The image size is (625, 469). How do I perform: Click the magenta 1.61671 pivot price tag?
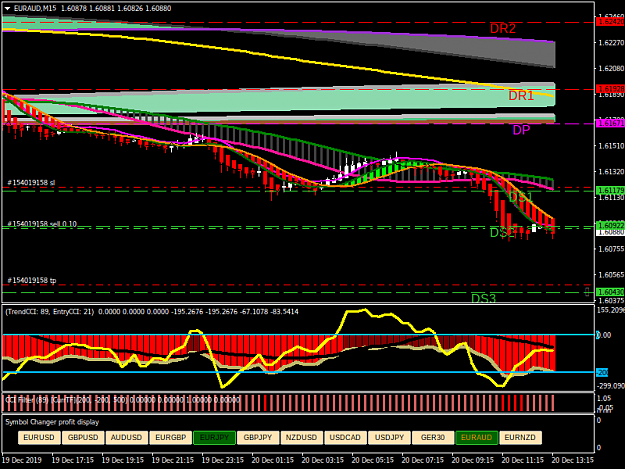pos(610,123)
